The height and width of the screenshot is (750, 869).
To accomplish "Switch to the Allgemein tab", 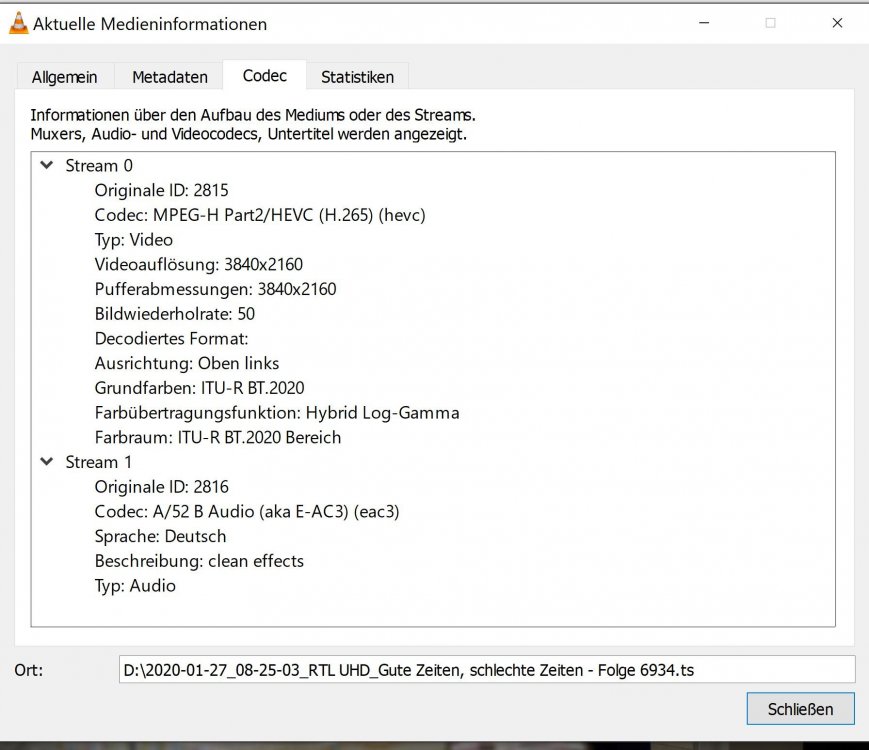I will coord(65,76).
